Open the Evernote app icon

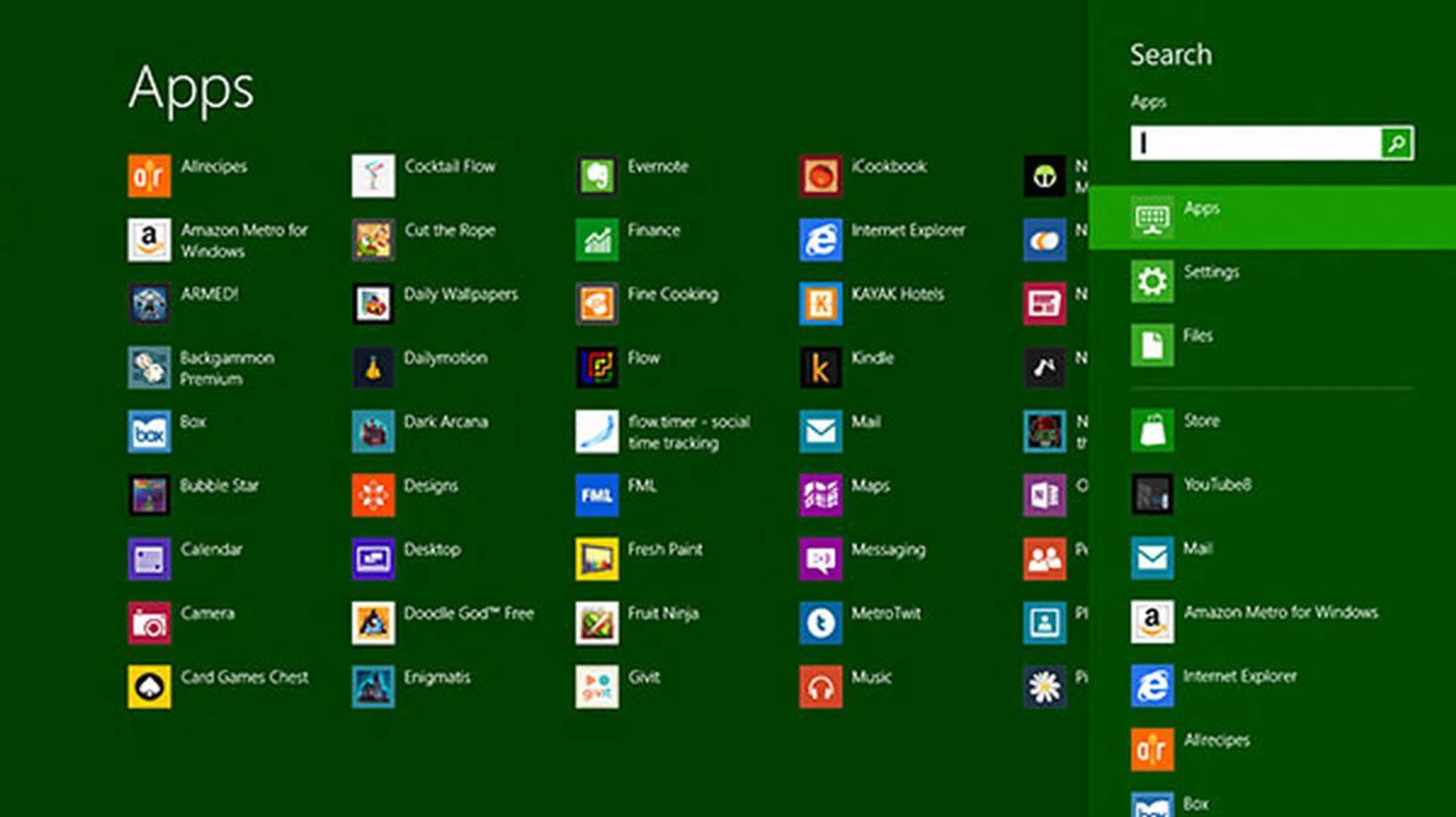click(597, 176)
